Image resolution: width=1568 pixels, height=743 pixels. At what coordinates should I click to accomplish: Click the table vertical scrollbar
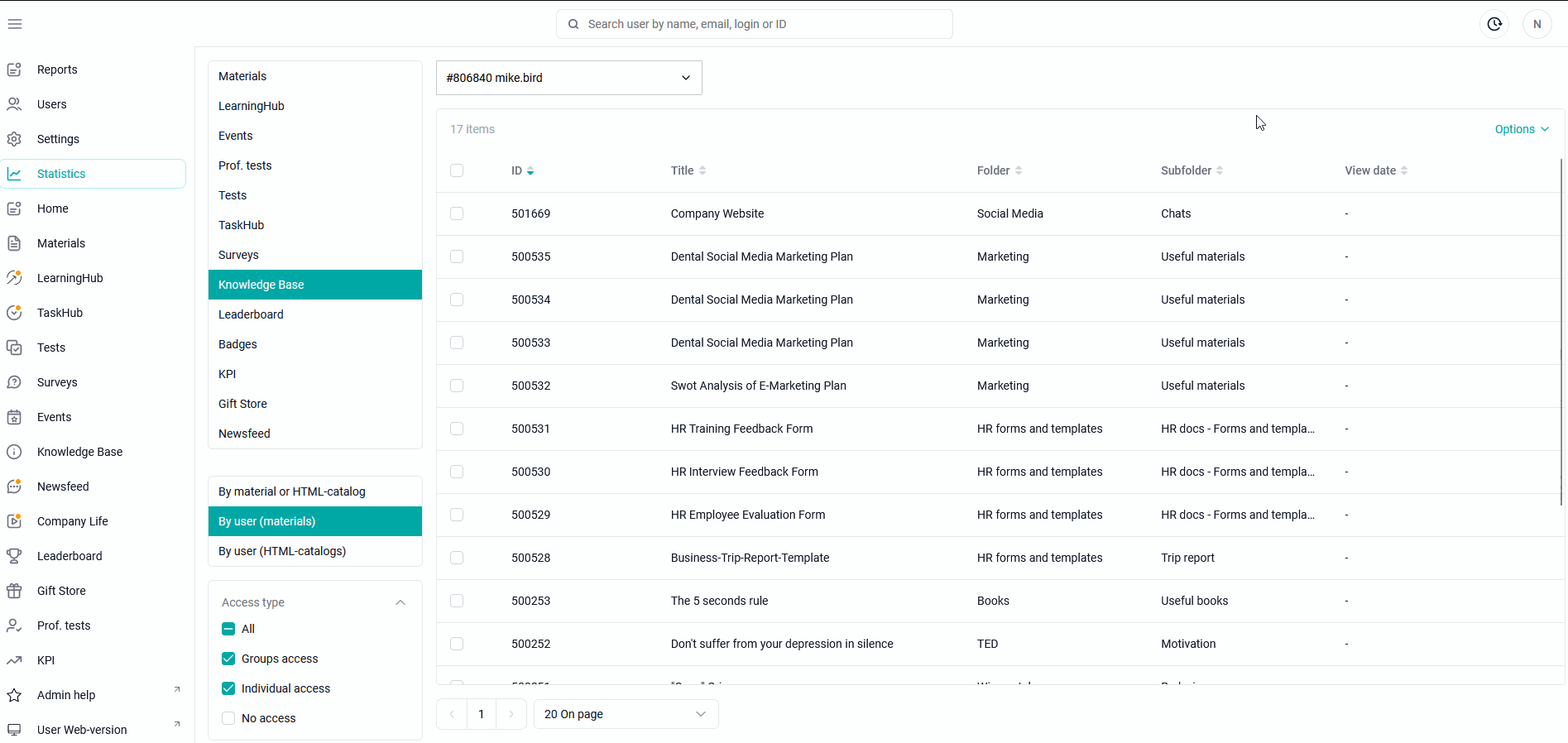pos(1561,331)
